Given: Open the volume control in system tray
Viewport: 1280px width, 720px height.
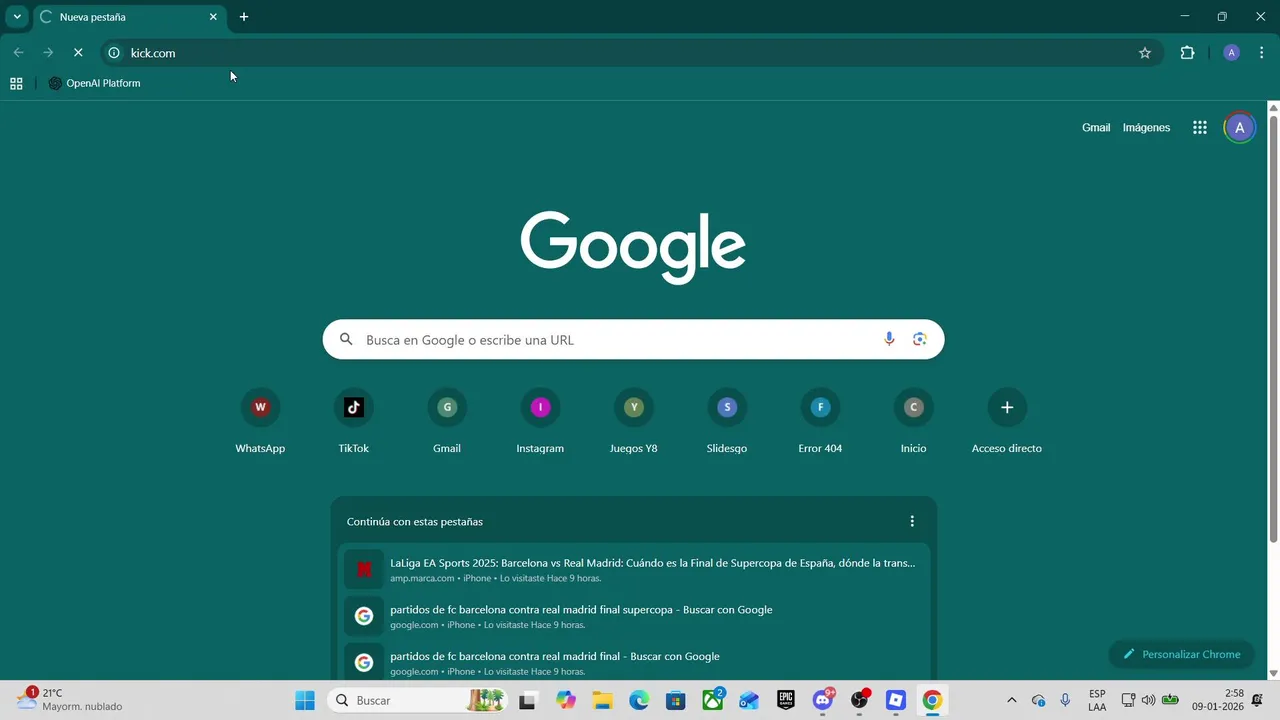Looking at the screenshot, I should pyautogui.click(x=1148, y=700).
